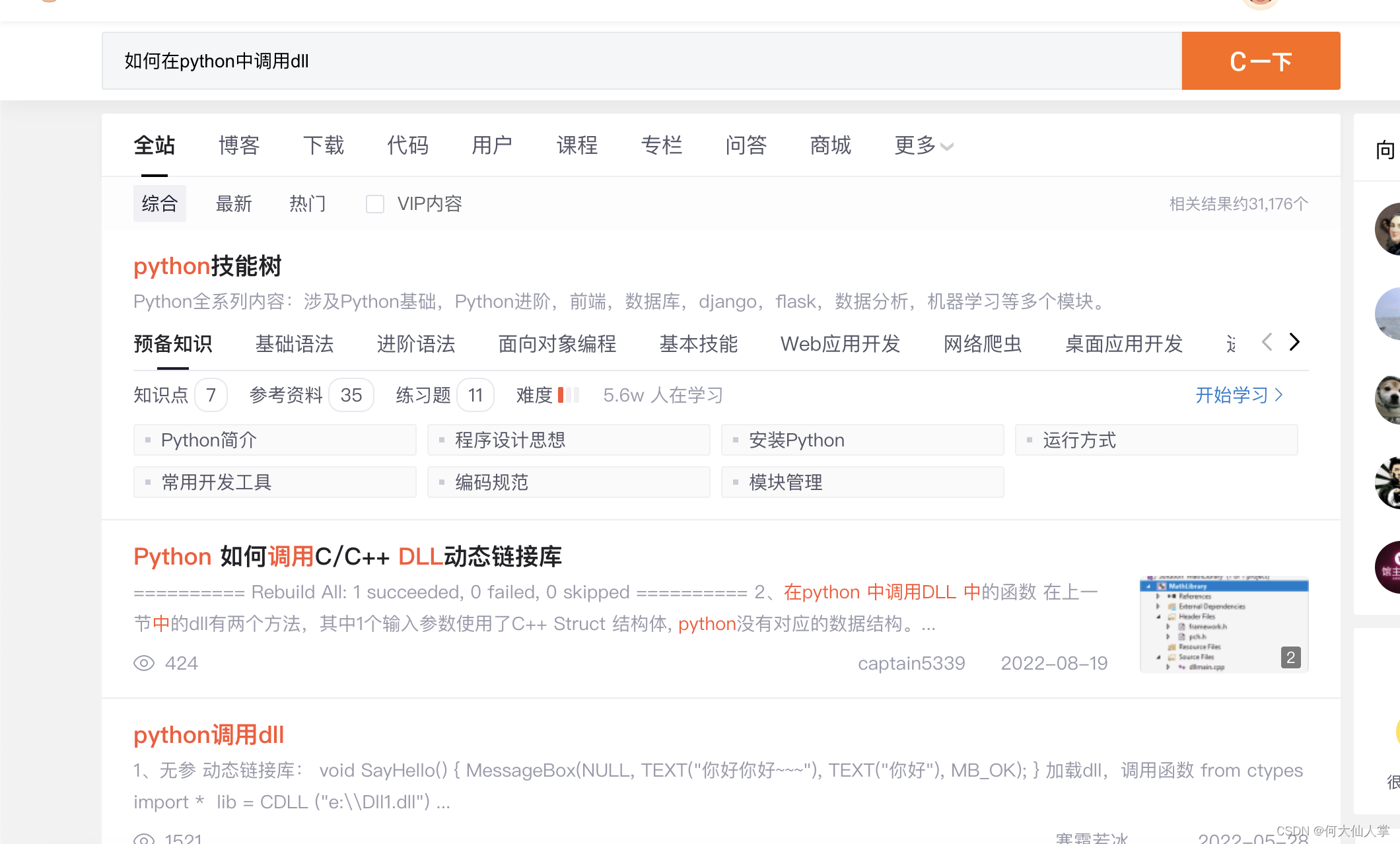Viewport: 1400px width, 844px height.
Task: Open user avatar in the header
Action: coord(1261,3)
